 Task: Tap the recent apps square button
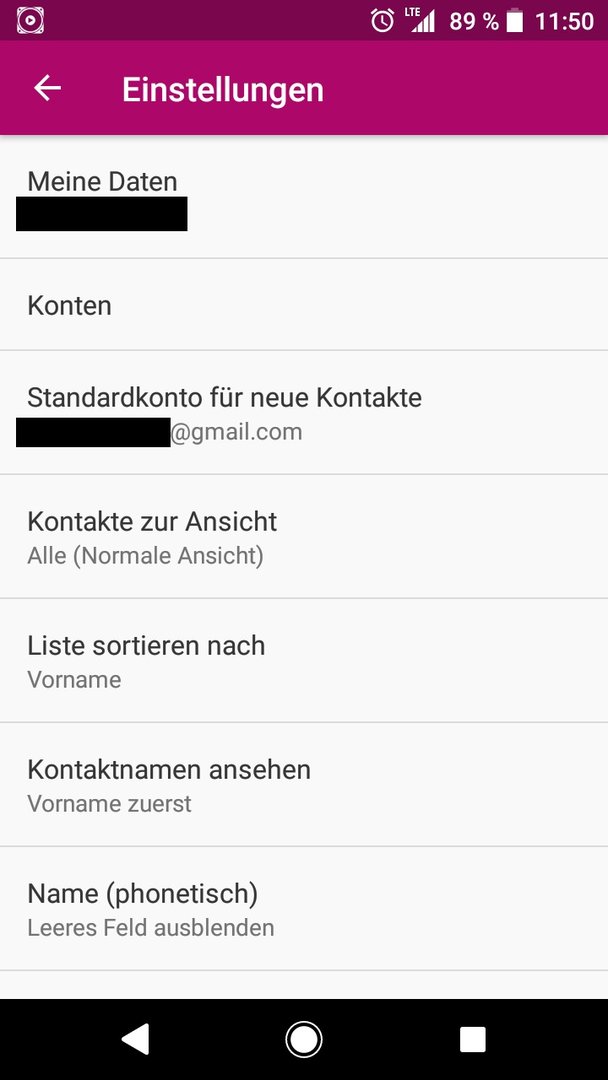tap(472, 1039)
